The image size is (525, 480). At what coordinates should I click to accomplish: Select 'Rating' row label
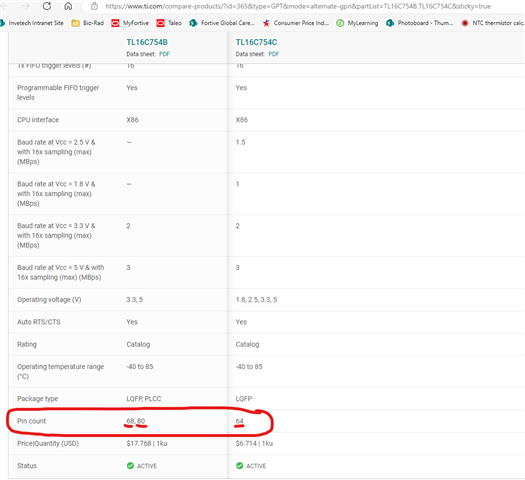tap(27, 344)
